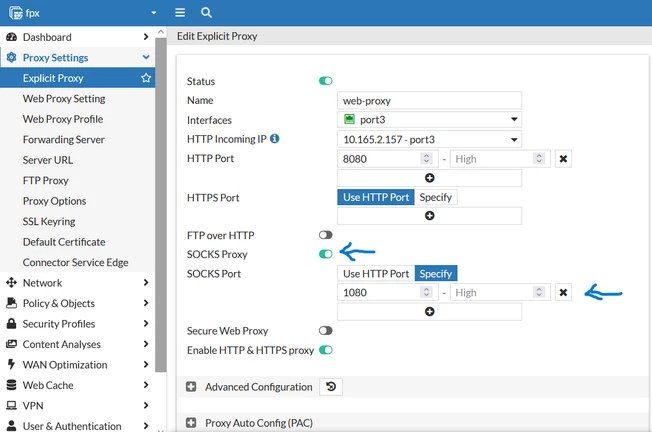Select Specify for SOCKS Port
Image resolution: width=652 pixels, height=432 pixels.
[436, 274]
